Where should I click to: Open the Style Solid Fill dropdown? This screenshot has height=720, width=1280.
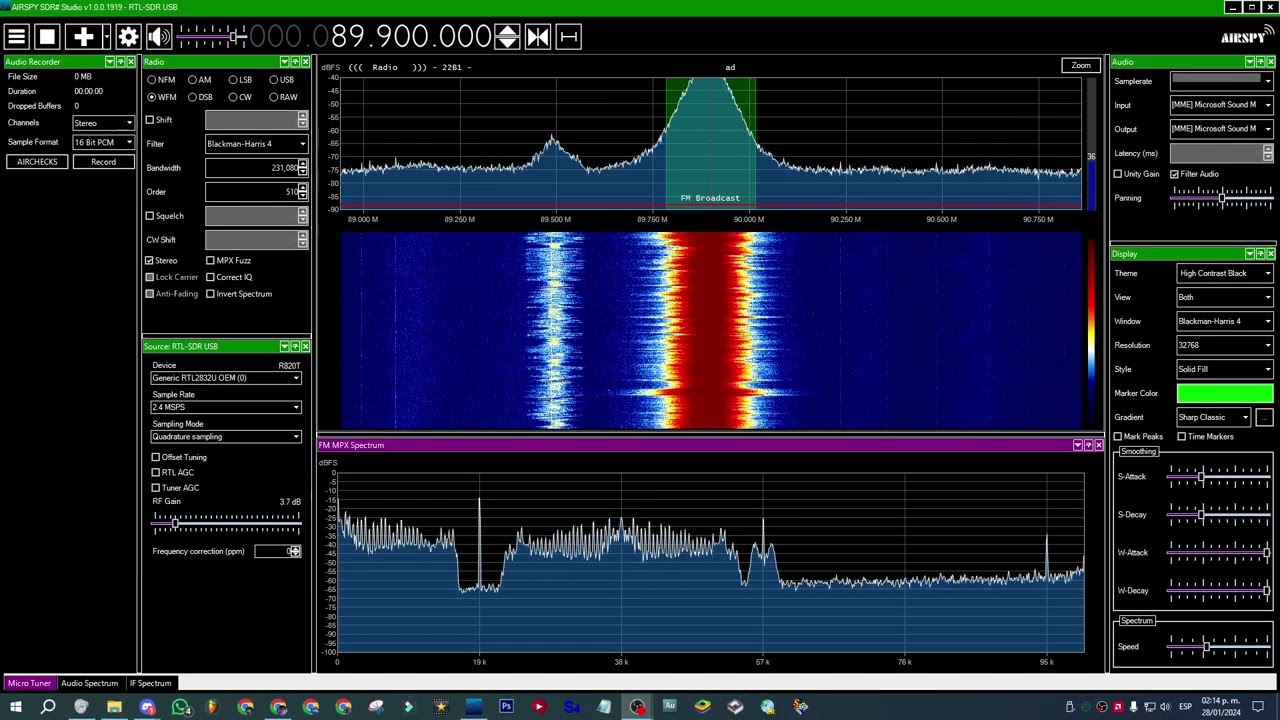[1225, 369]
